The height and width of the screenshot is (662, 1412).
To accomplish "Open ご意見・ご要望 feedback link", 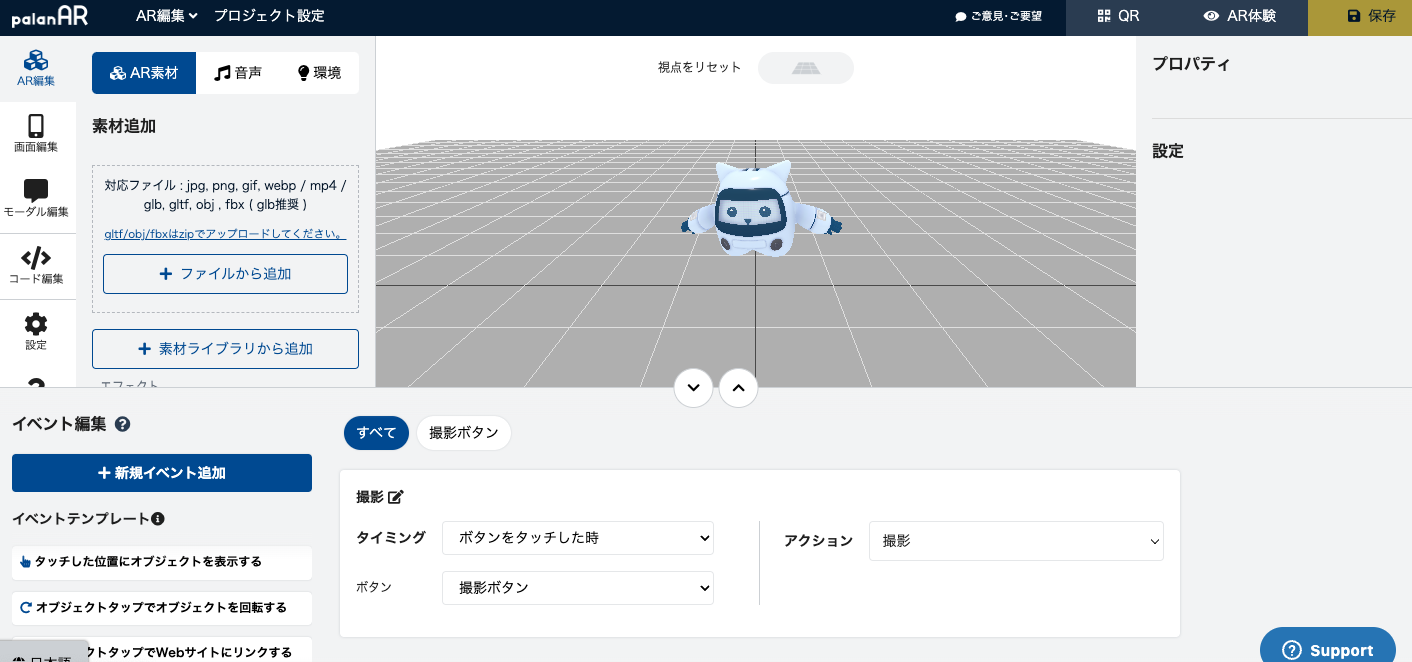I will point(998,16).
